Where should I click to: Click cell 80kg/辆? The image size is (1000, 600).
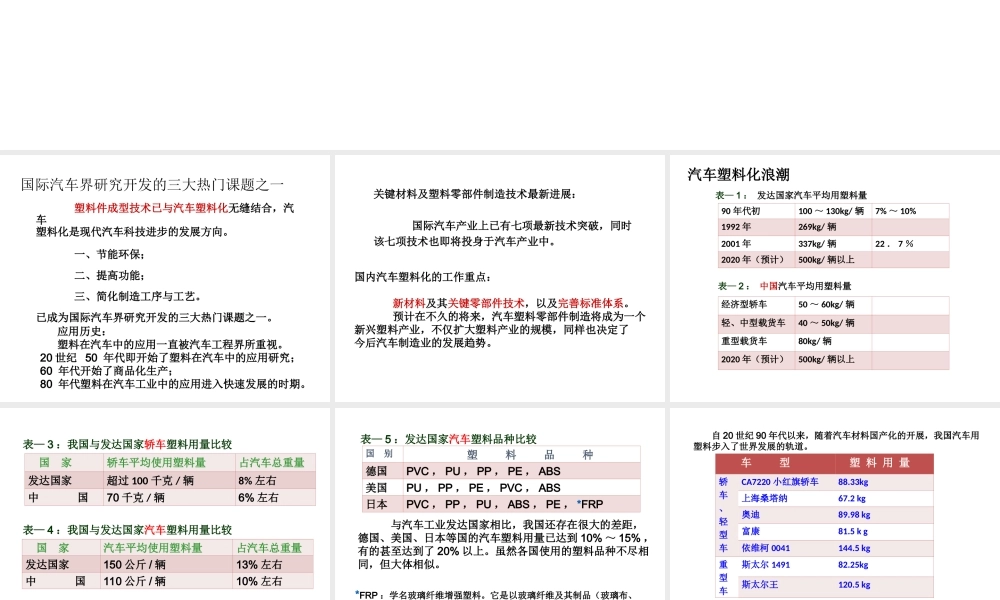pos(833,341)
